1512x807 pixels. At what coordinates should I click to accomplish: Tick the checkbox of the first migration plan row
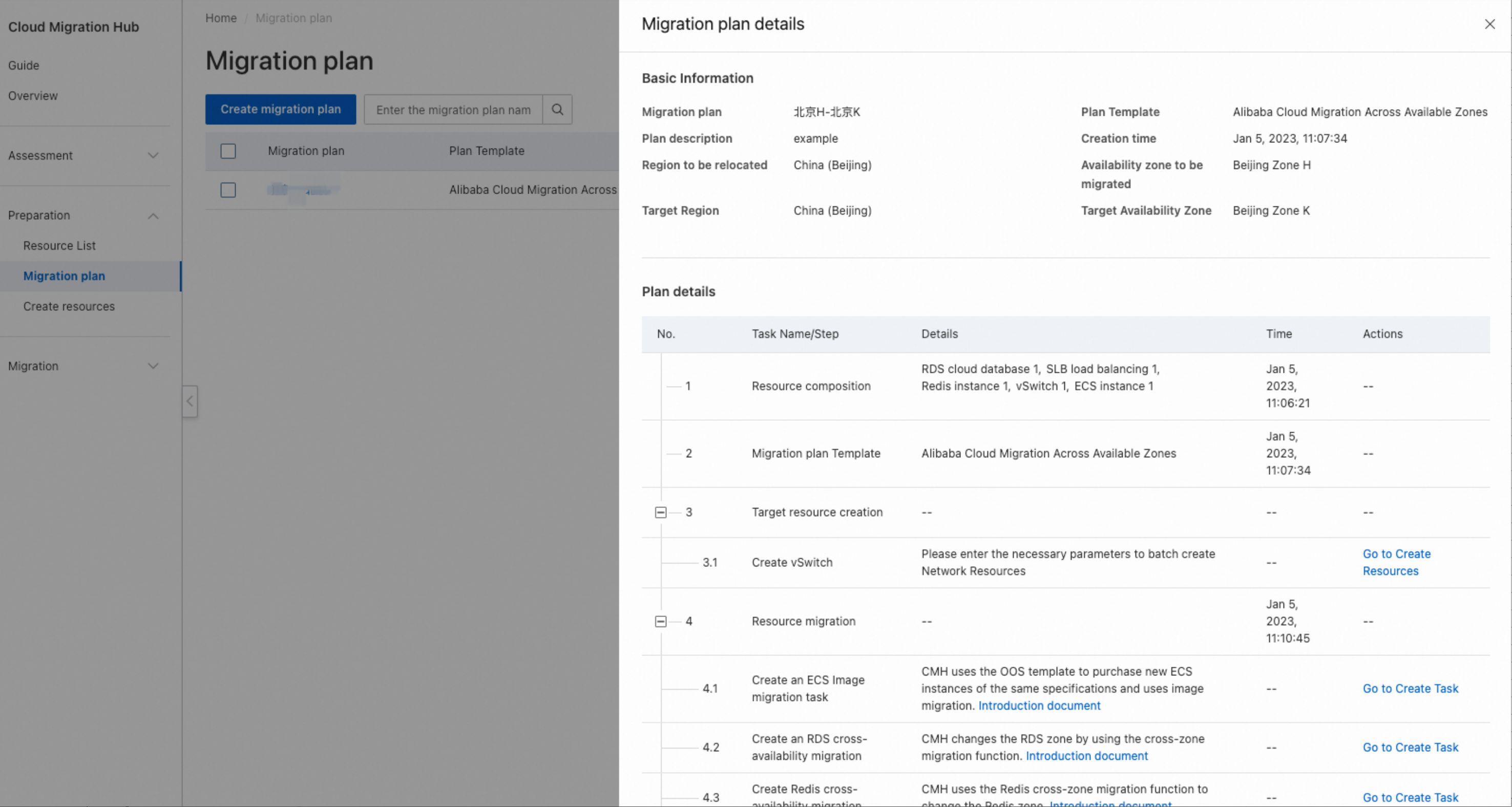[228, 189]
